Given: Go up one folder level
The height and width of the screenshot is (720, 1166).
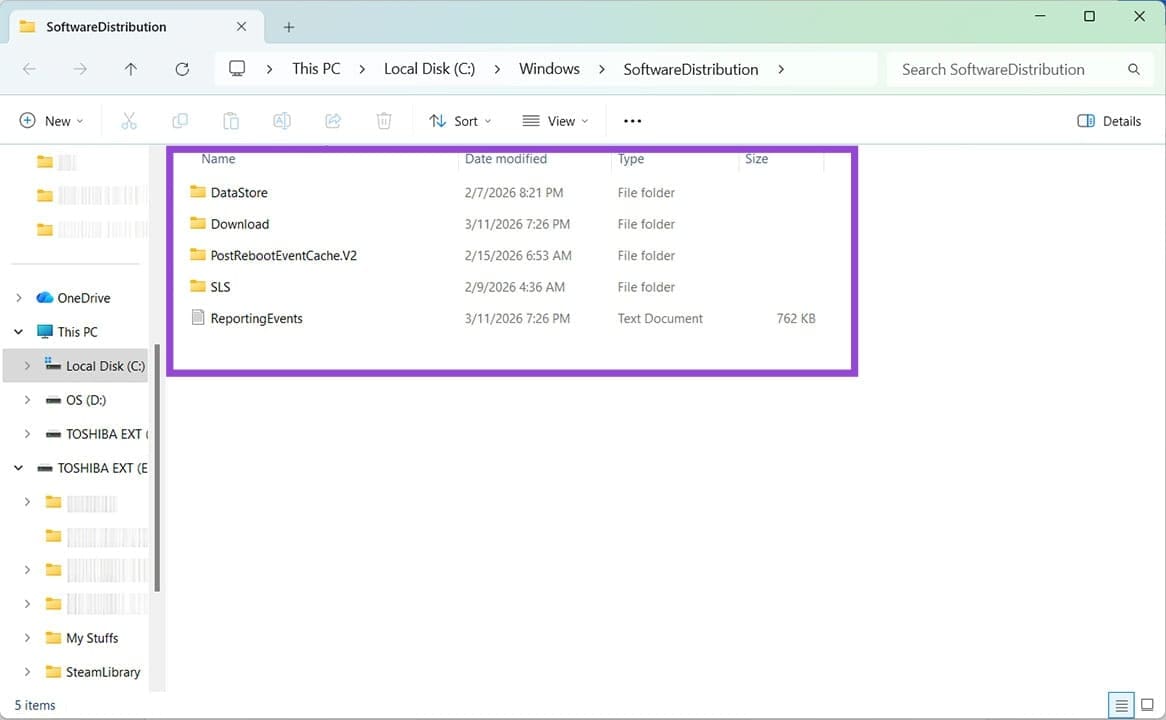Looking at the screenshot, I should coord(130,69).
